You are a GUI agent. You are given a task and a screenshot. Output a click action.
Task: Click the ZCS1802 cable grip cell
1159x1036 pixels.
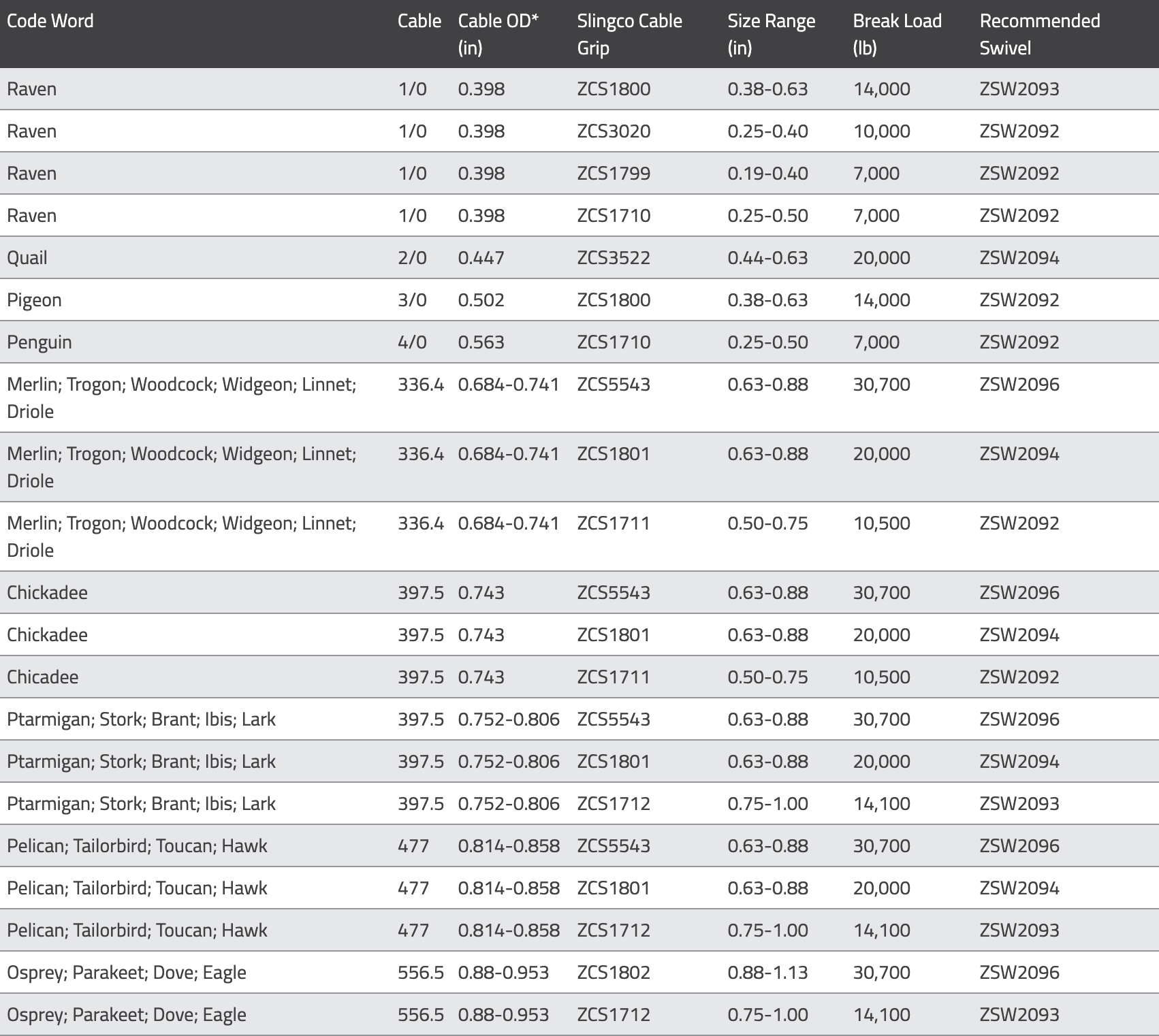614,973
